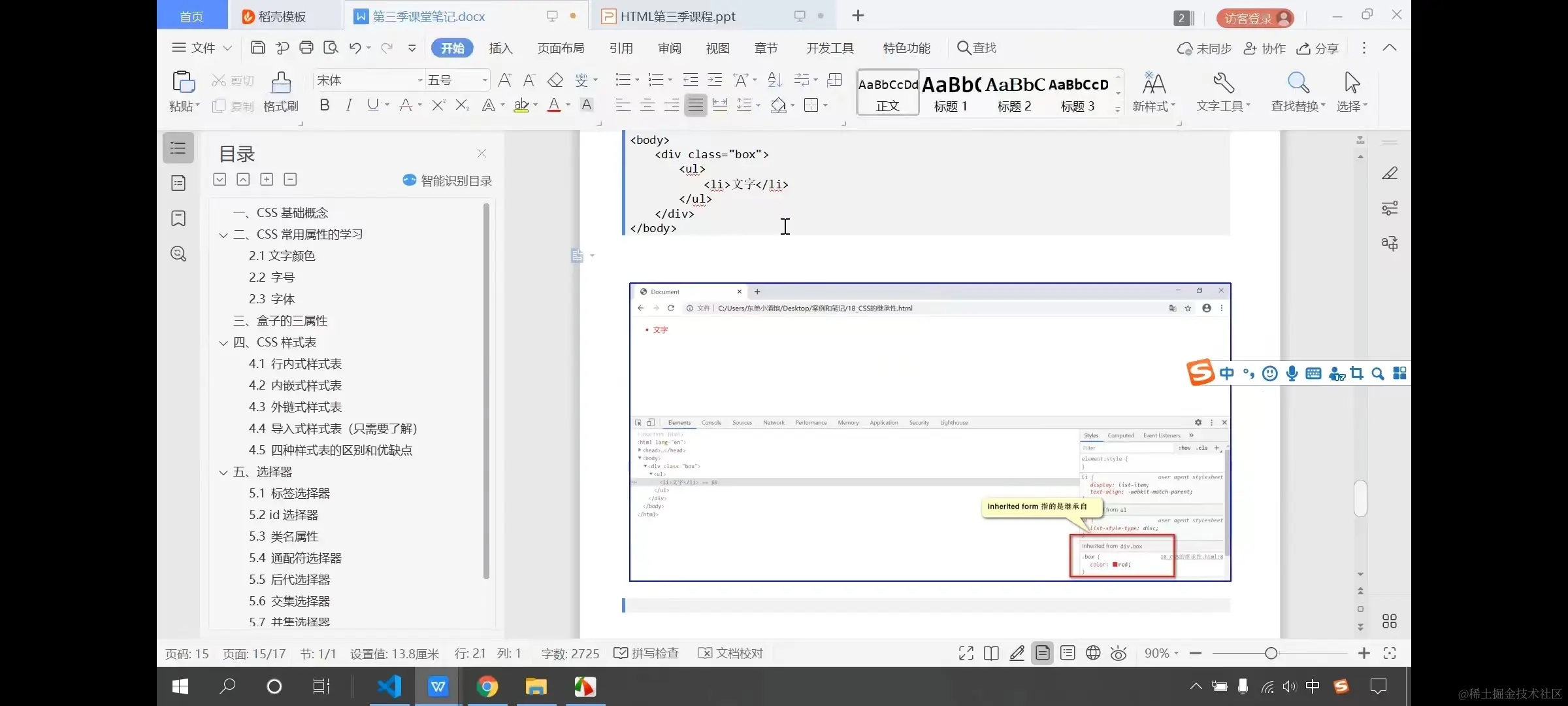
Task: Adjust the zoom slider handle in status bar
Action: 1271,653
